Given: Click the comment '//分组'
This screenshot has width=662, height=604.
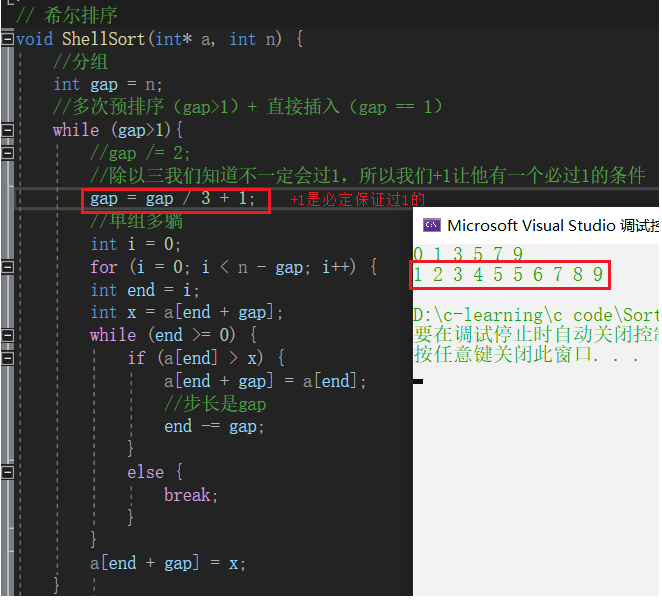Looking at the screenshot, I should [x=80, y=62].
